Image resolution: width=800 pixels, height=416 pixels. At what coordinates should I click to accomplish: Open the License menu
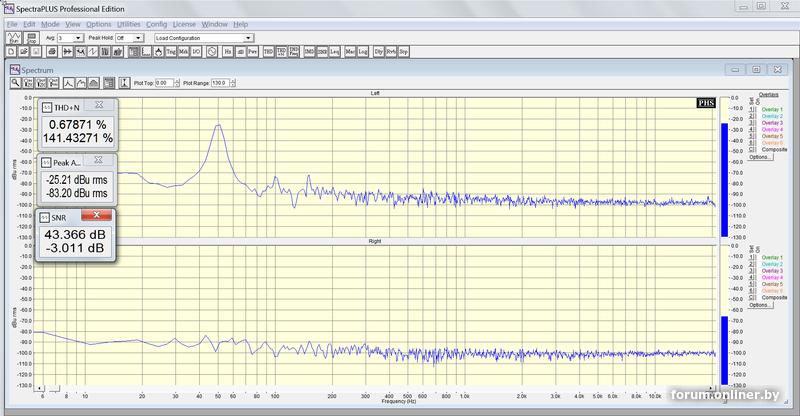pos(184,24)
